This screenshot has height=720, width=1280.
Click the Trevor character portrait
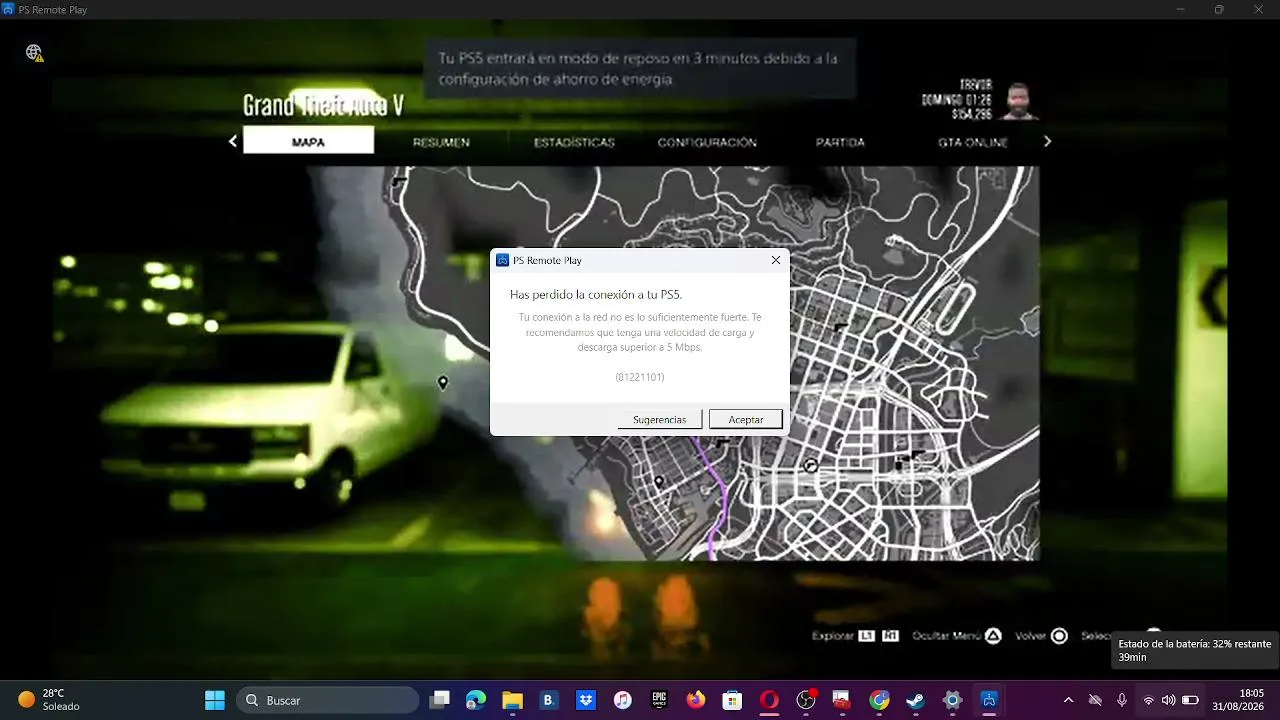[x=1019, y=101]
